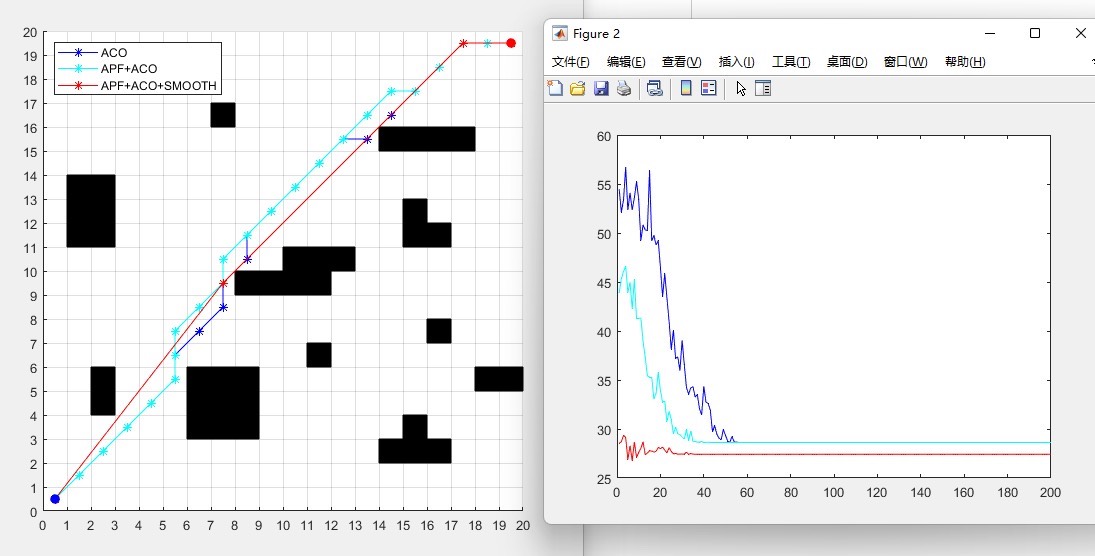Open the 查看(V) menu
The image size is (1095, 556).
tap(682, 61)
